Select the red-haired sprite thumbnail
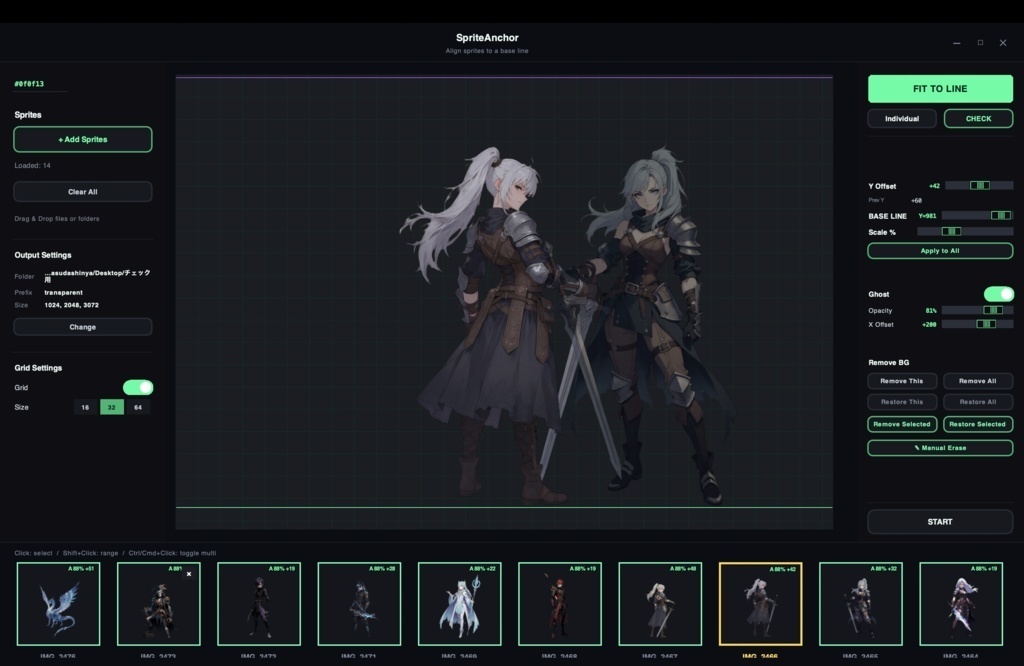Viewport: 1024px width, 666px height. [x=560, y=604]
